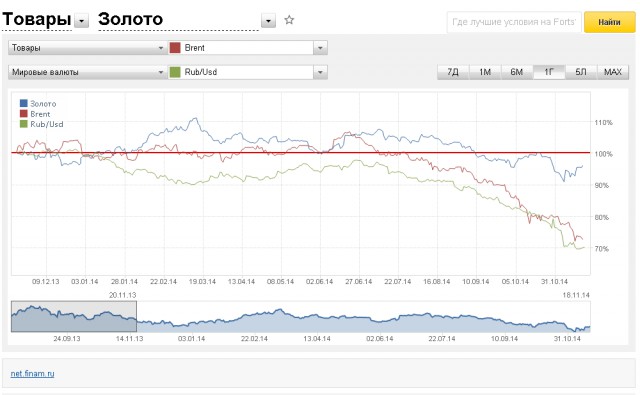Open the Мировые валюты category combo box
The image size is (640, 395).
(x=87, y=72)
